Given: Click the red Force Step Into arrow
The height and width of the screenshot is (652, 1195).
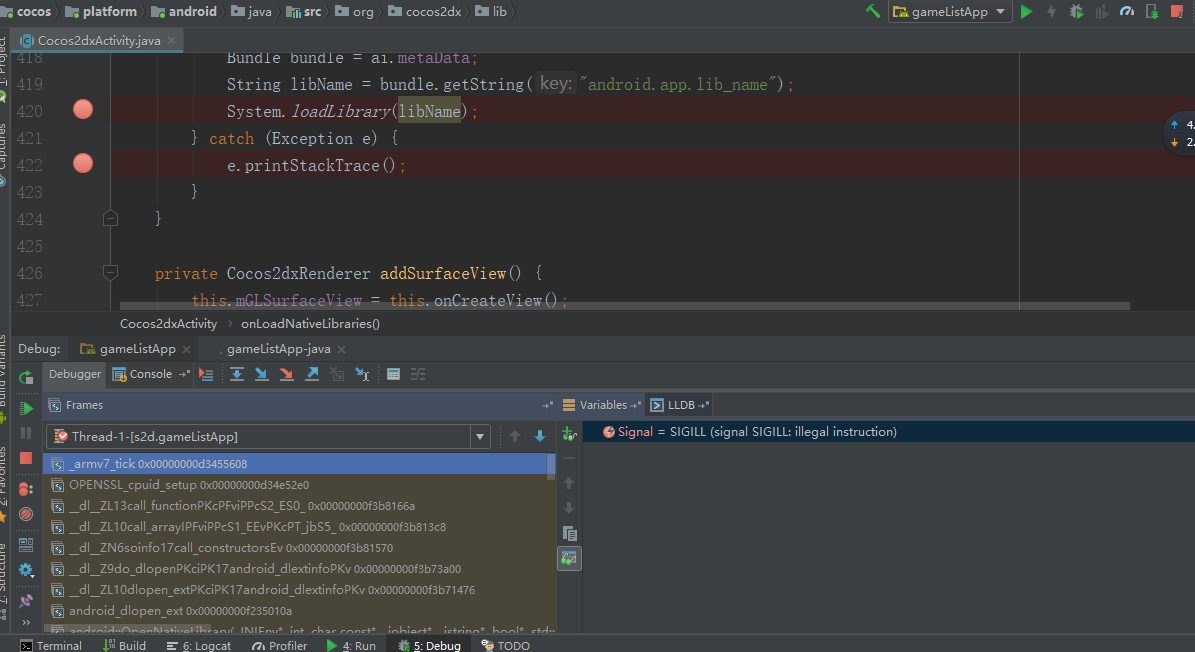Looking at the screenshot, I should coord(286,374).
